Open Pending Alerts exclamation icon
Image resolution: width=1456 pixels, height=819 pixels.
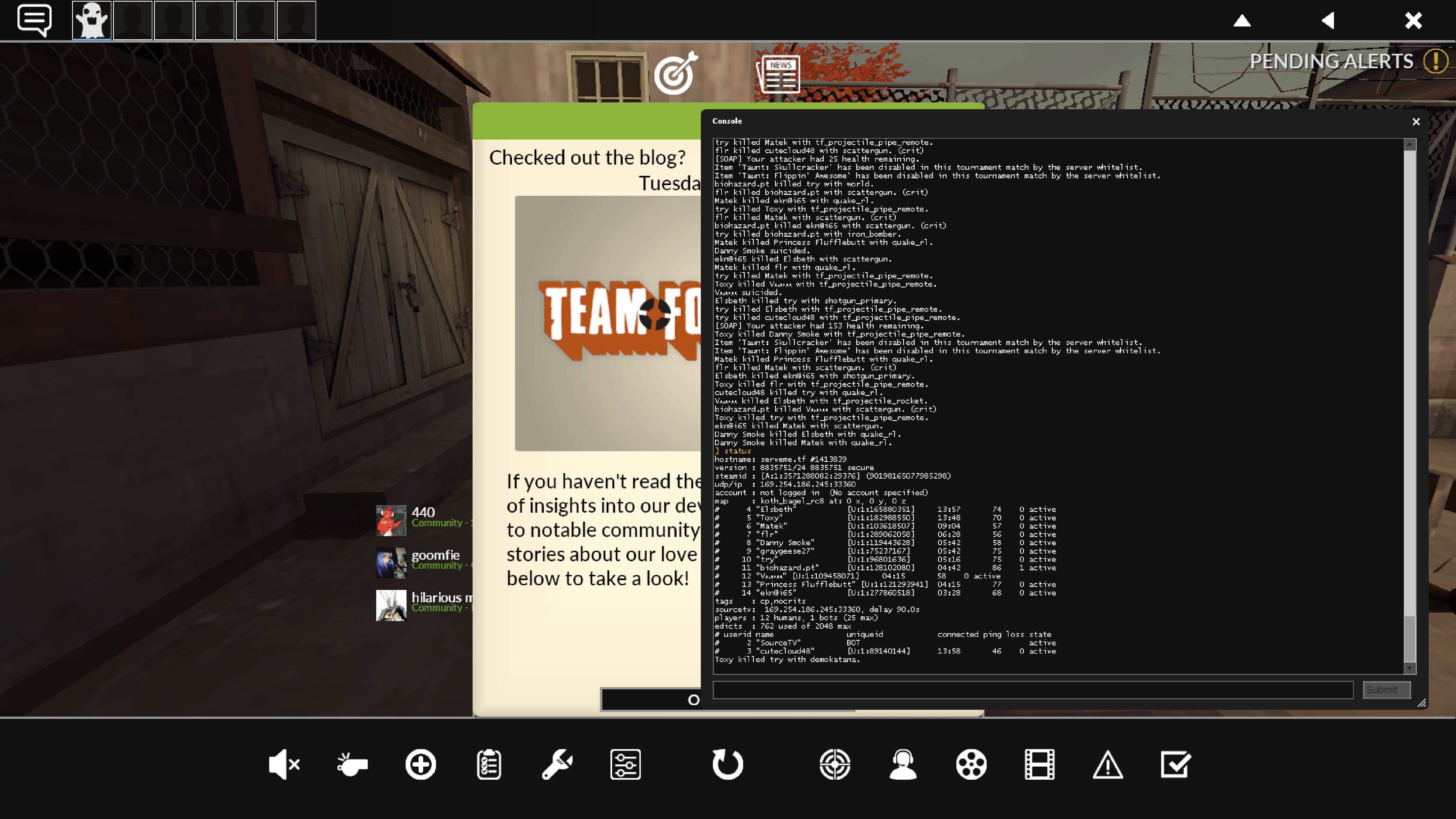click(x=1436, y=61)
